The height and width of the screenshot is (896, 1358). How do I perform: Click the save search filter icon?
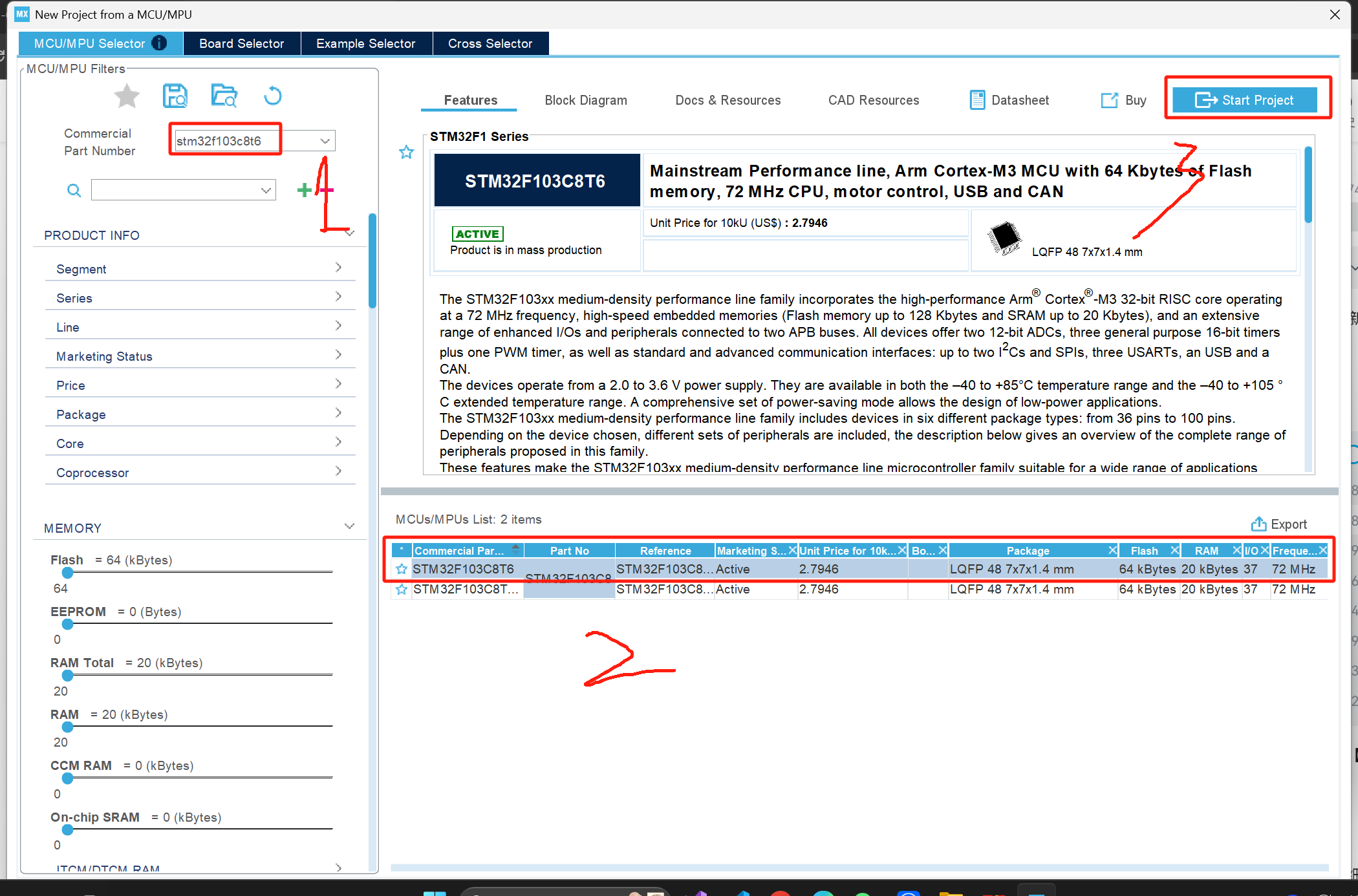[175, 96]
